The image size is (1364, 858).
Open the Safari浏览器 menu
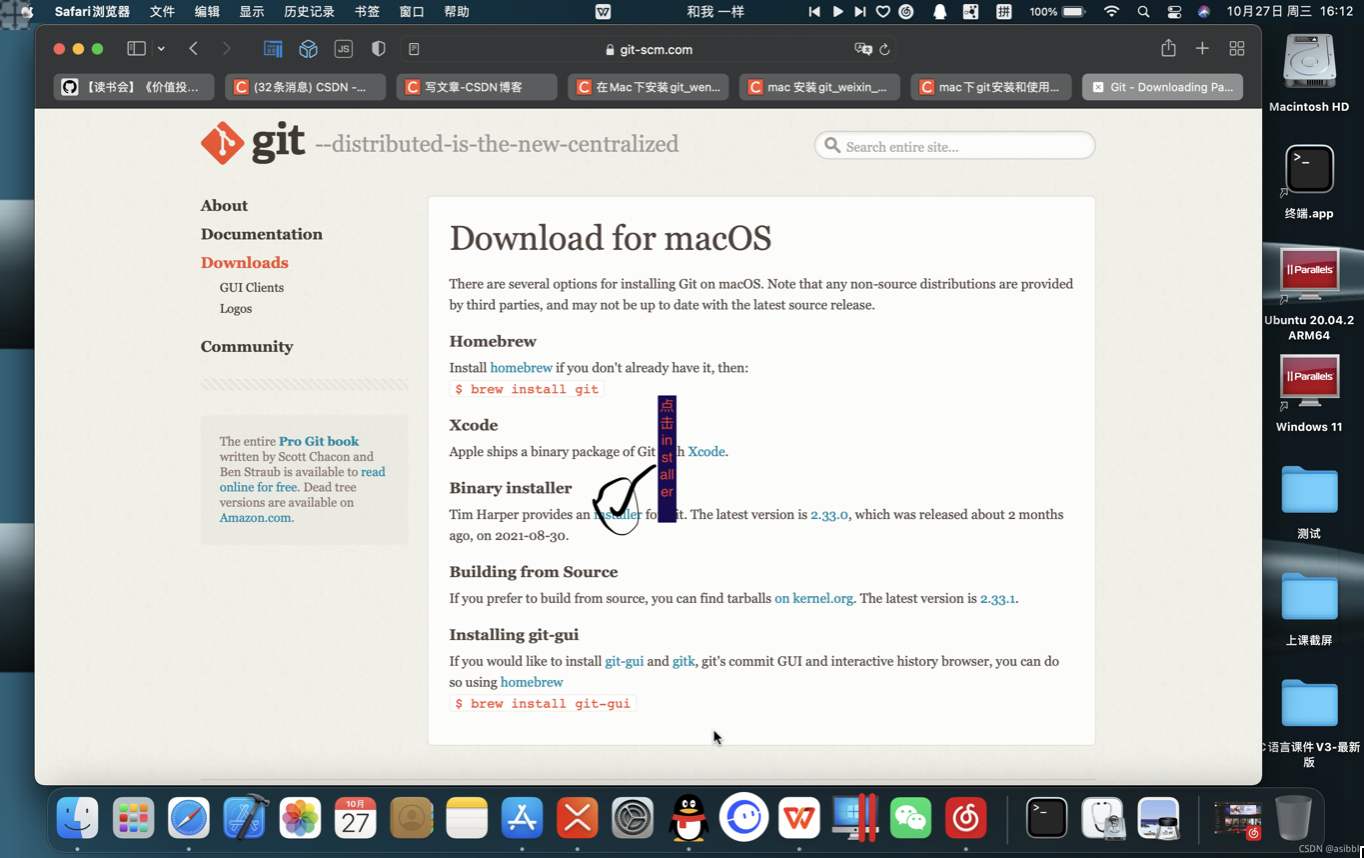[92, 12]
